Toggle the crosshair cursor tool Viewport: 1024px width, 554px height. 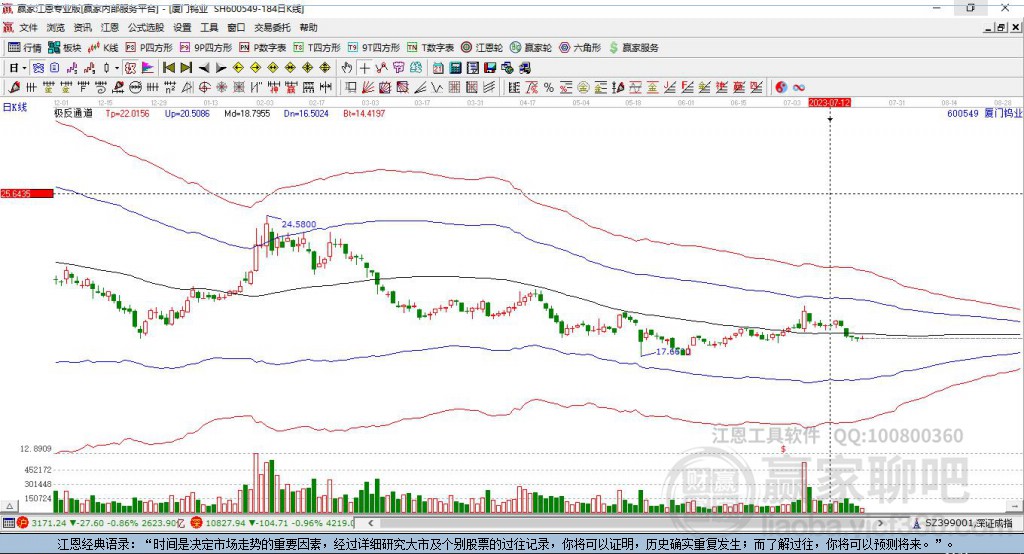[x=364, y=68]
